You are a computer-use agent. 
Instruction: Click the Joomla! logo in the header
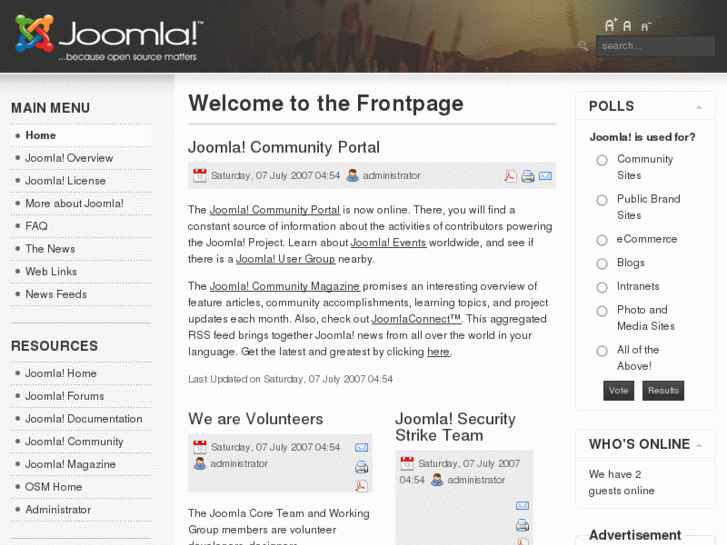pyautogui.click(x=108, y=38)
